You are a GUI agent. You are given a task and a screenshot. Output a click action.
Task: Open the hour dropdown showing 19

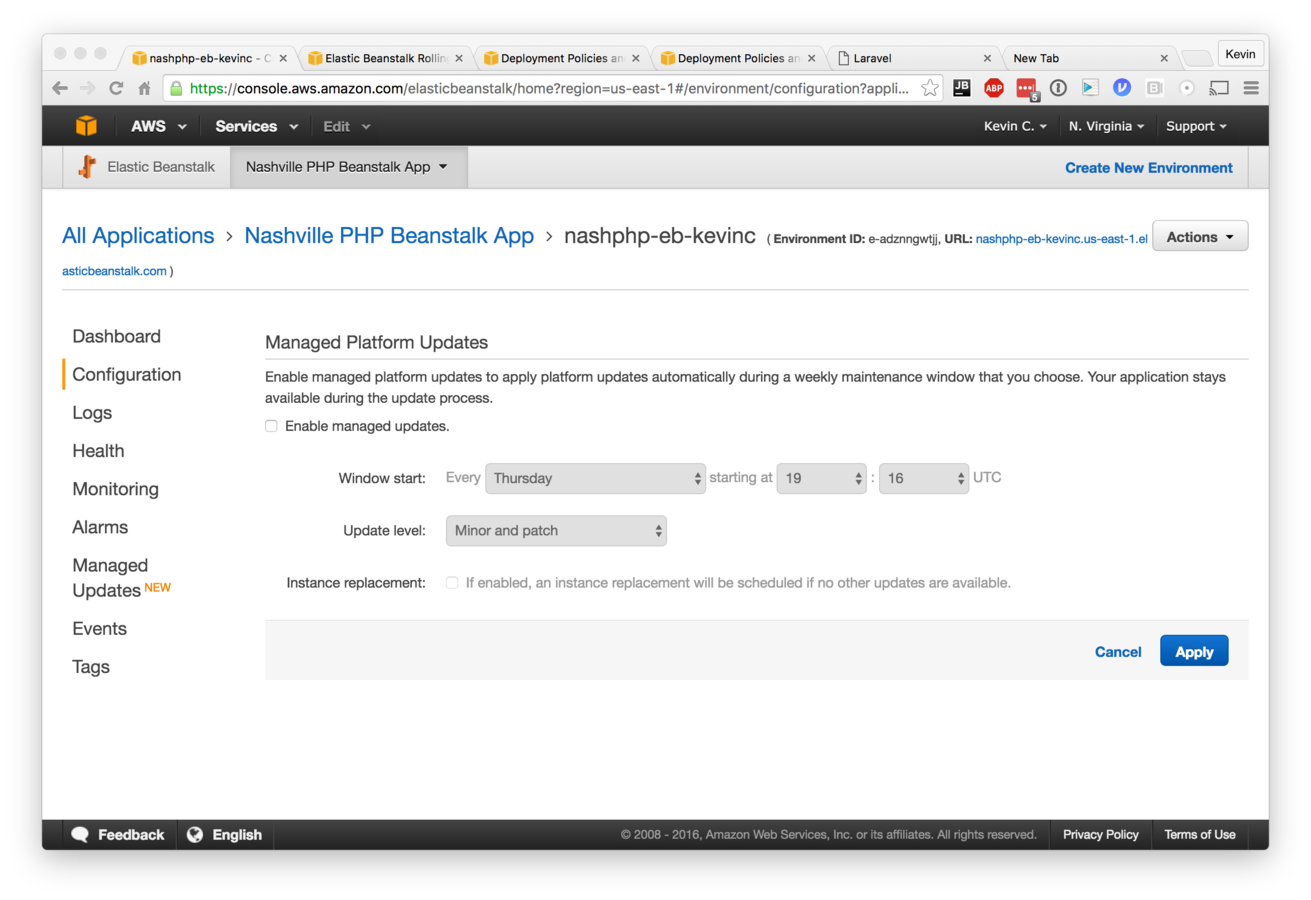(x=821, y=478)
